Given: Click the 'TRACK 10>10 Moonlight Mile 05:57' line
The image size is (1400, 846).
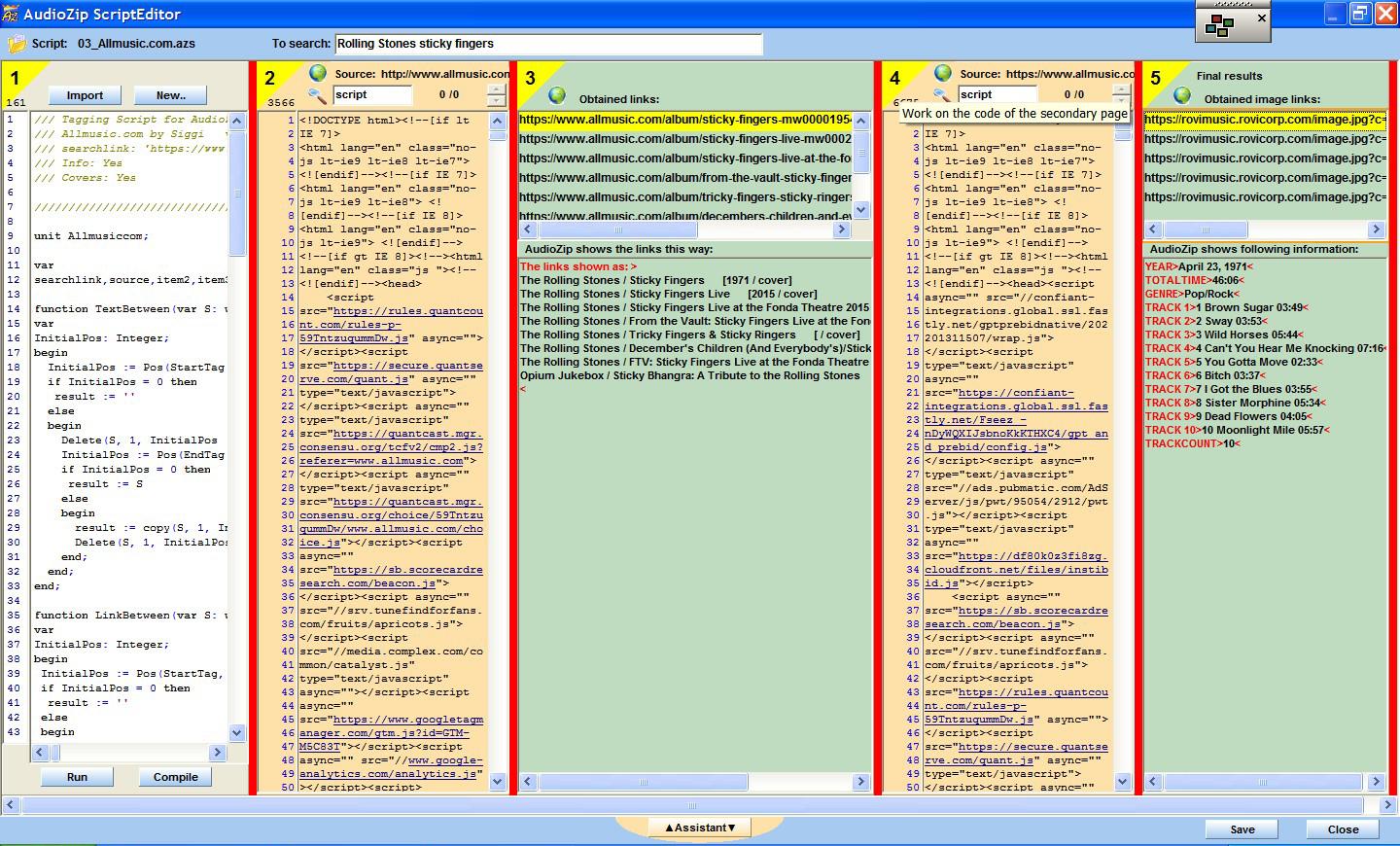Looking at the screenshot, I should pyautogui.click(x=1237, y=430).
